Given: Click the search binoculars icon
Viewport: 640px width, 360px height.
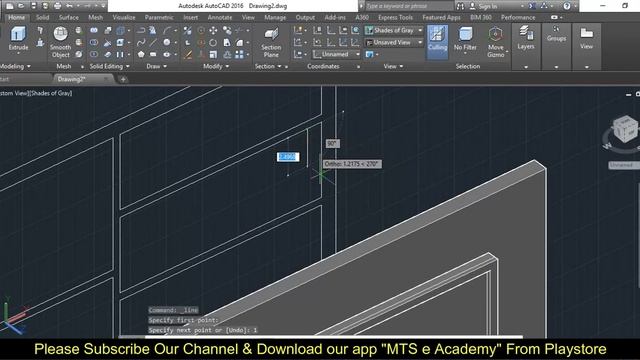Looking at the screenshot, I should tap(460, 6).
